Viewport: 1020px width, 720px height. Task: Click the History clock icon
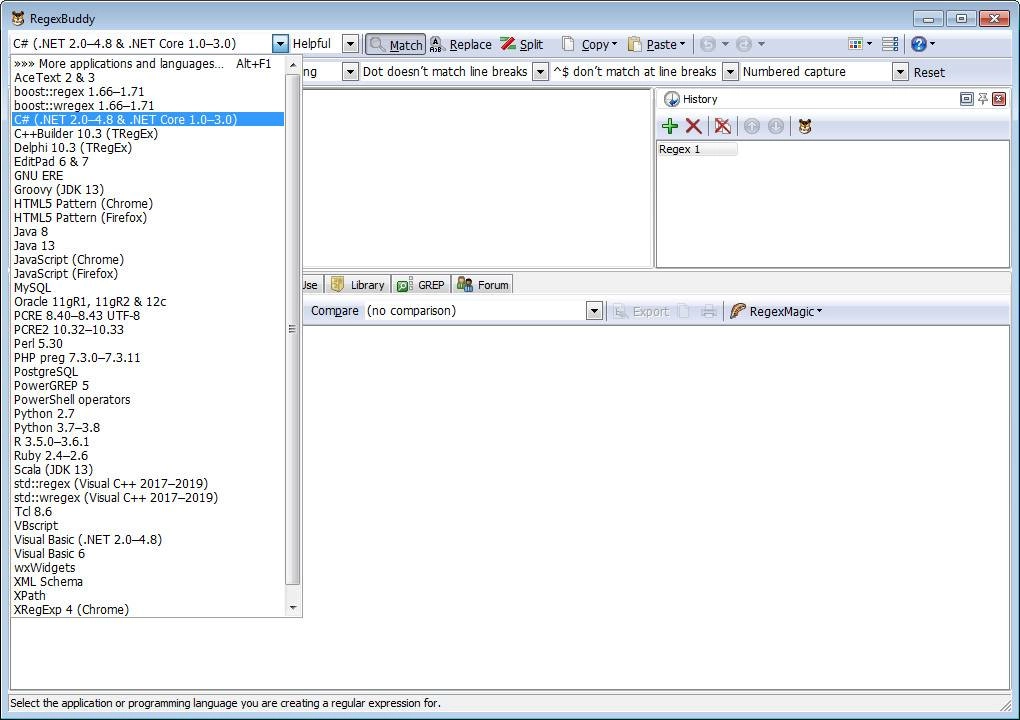(x=671, y=99)
